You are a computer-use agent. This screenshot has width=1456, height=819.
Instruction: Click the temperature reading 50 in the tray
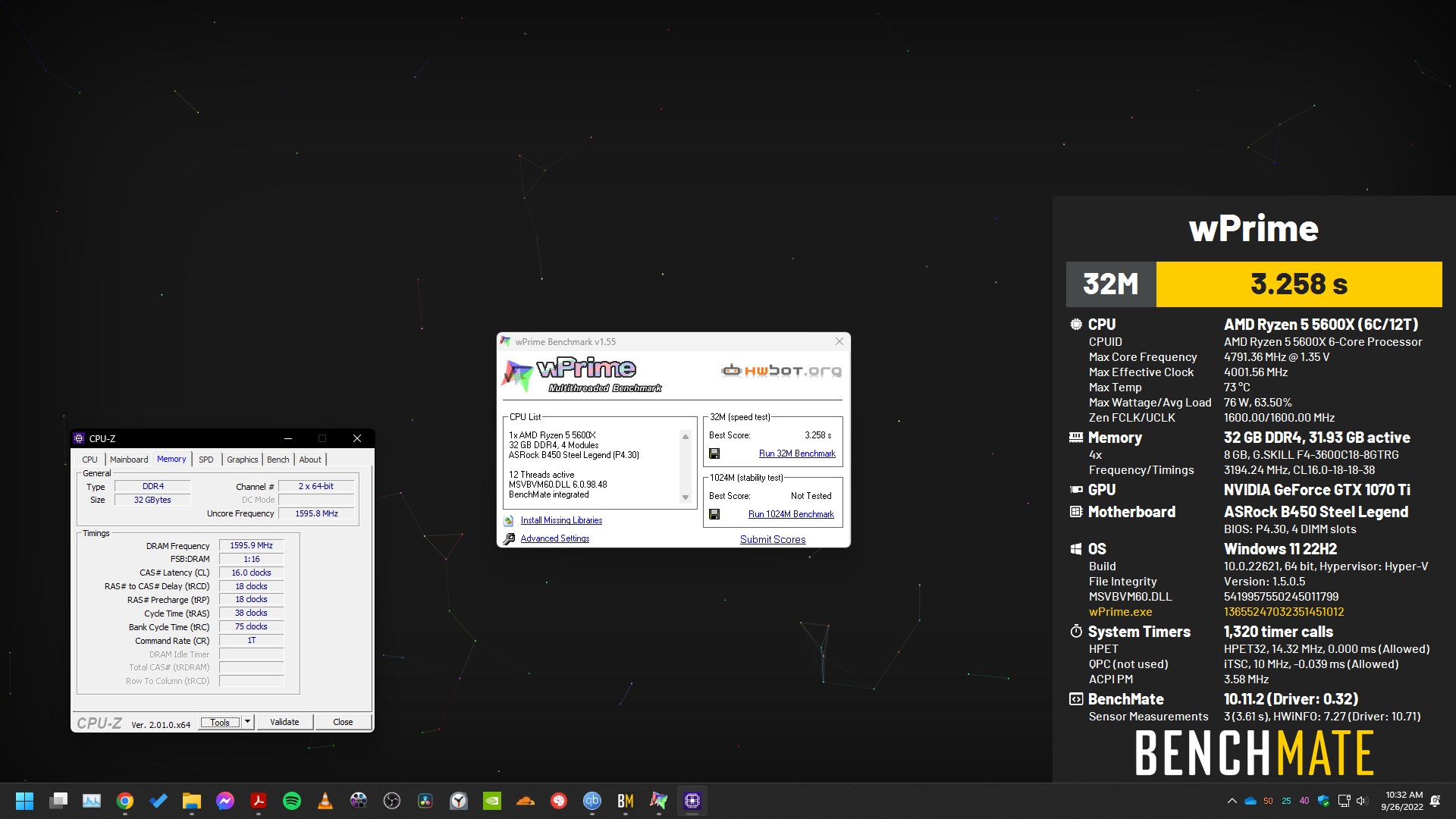[1268, 801]
